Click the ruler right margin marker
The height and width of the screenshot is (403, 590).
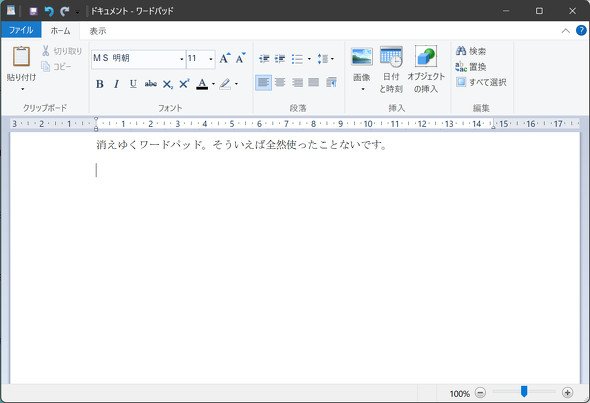coord(493,127)
